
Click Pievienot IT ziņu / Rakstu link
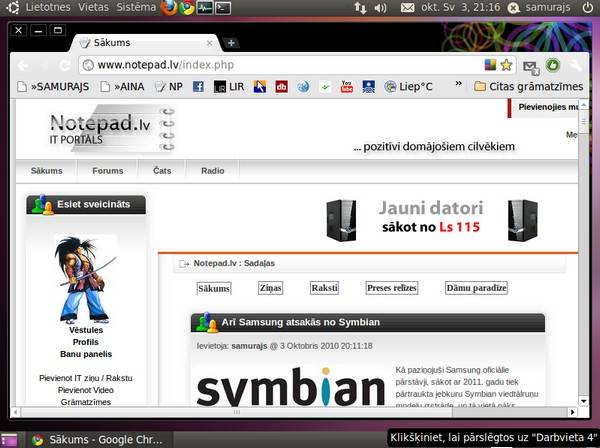coord(86,378)
